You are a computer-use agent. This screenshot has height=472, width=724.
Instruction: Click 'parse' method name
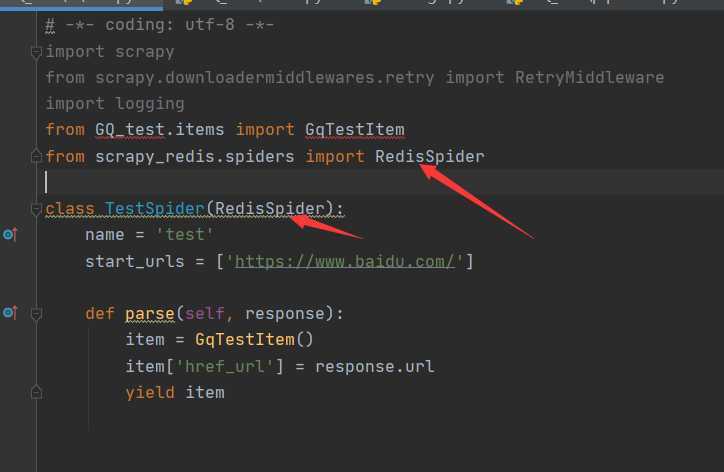click(x=150, y=314)
